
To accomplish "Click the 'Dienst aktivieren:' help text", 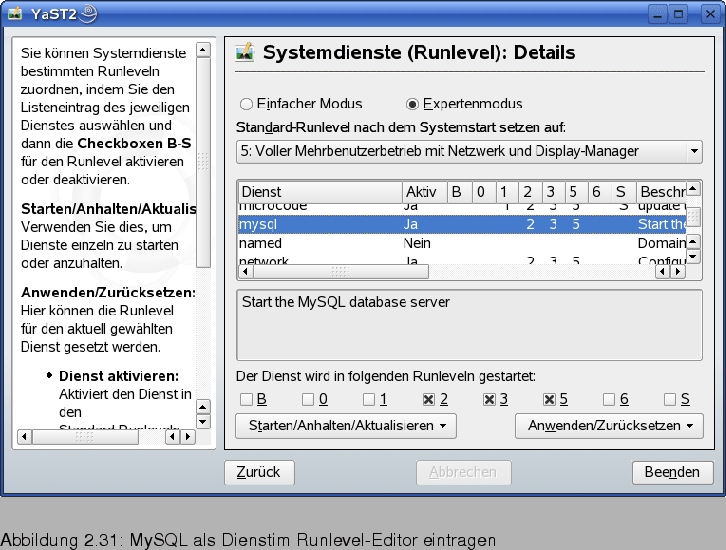I will click(119, 376).
